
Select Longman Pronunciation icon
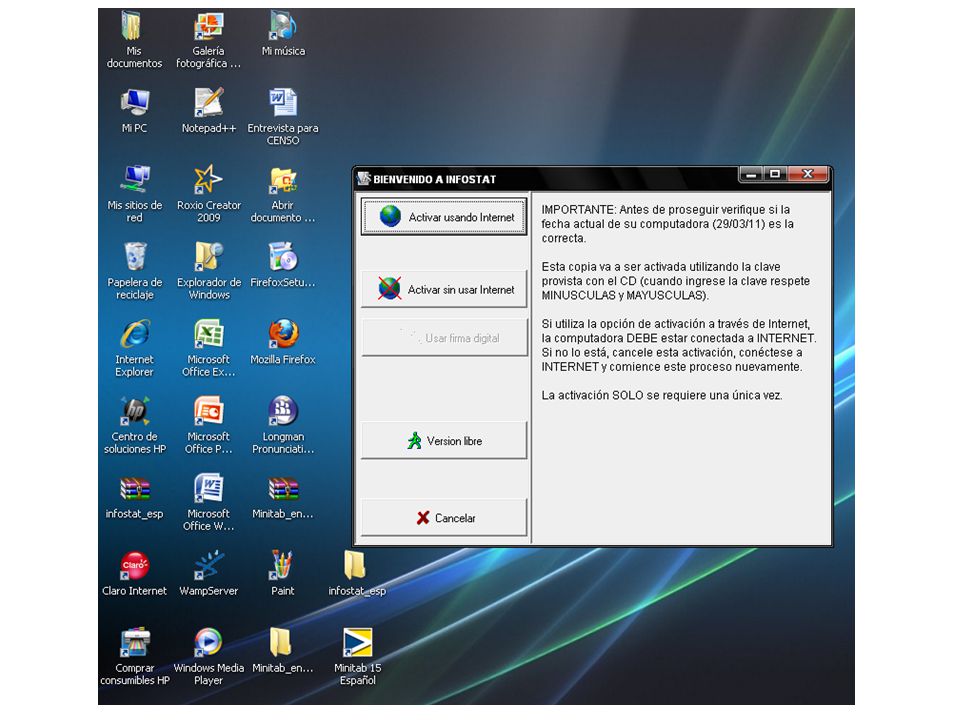pos(283,425)
